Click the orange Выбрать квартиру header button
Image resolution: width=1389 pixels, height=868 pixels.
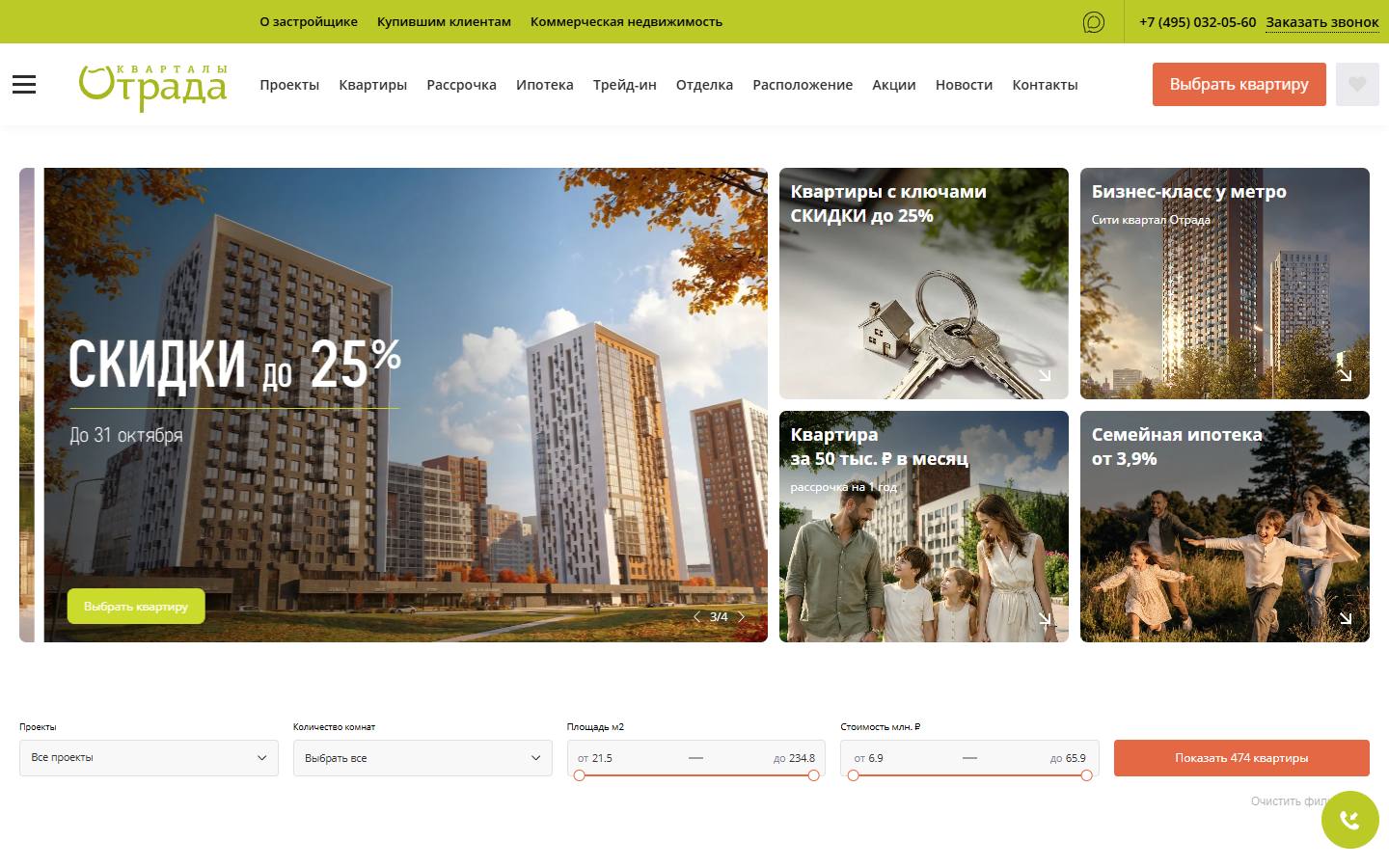pos(1239,84)
